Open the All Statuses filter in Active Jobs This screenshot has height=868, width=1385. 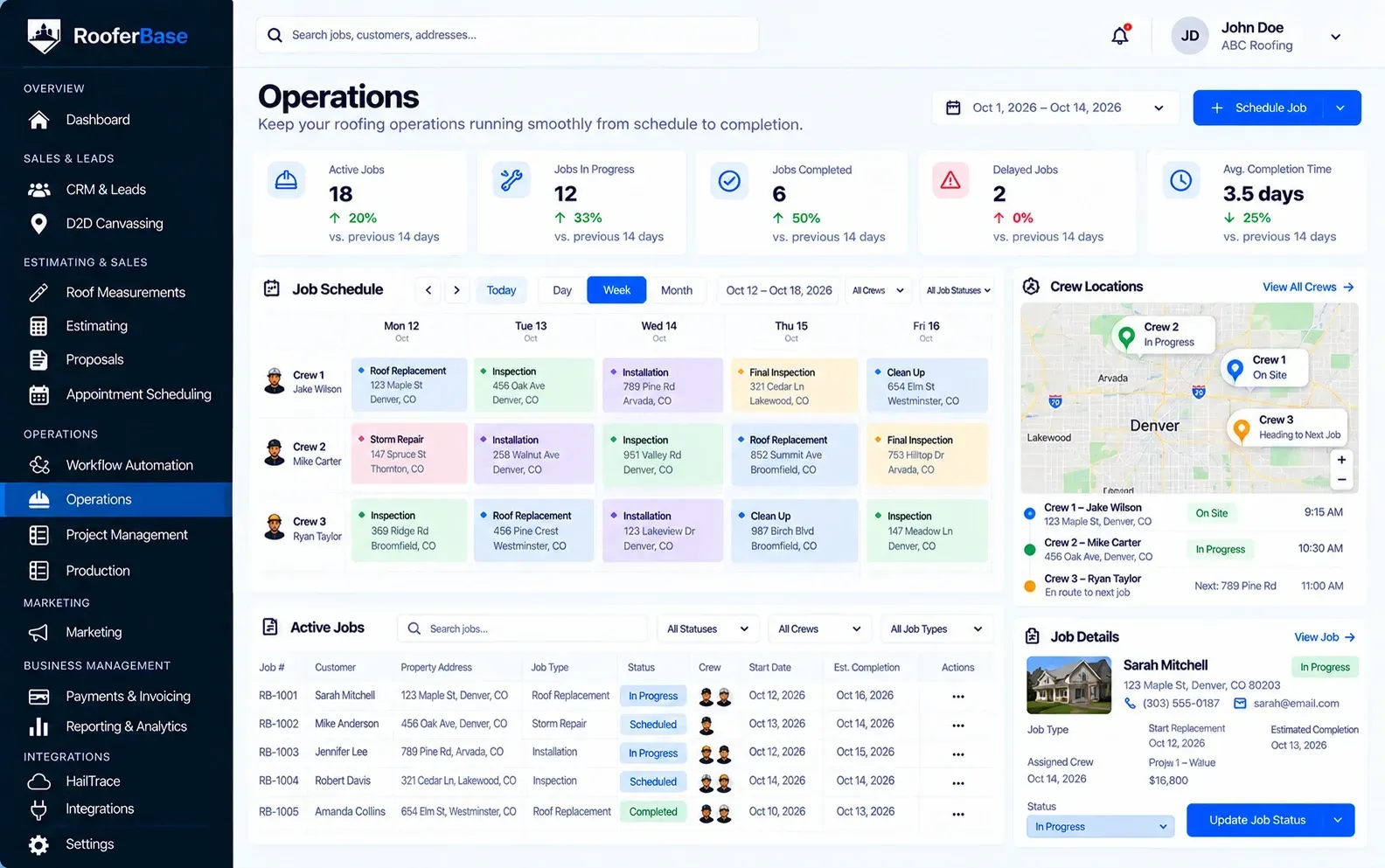coord(707,629)
